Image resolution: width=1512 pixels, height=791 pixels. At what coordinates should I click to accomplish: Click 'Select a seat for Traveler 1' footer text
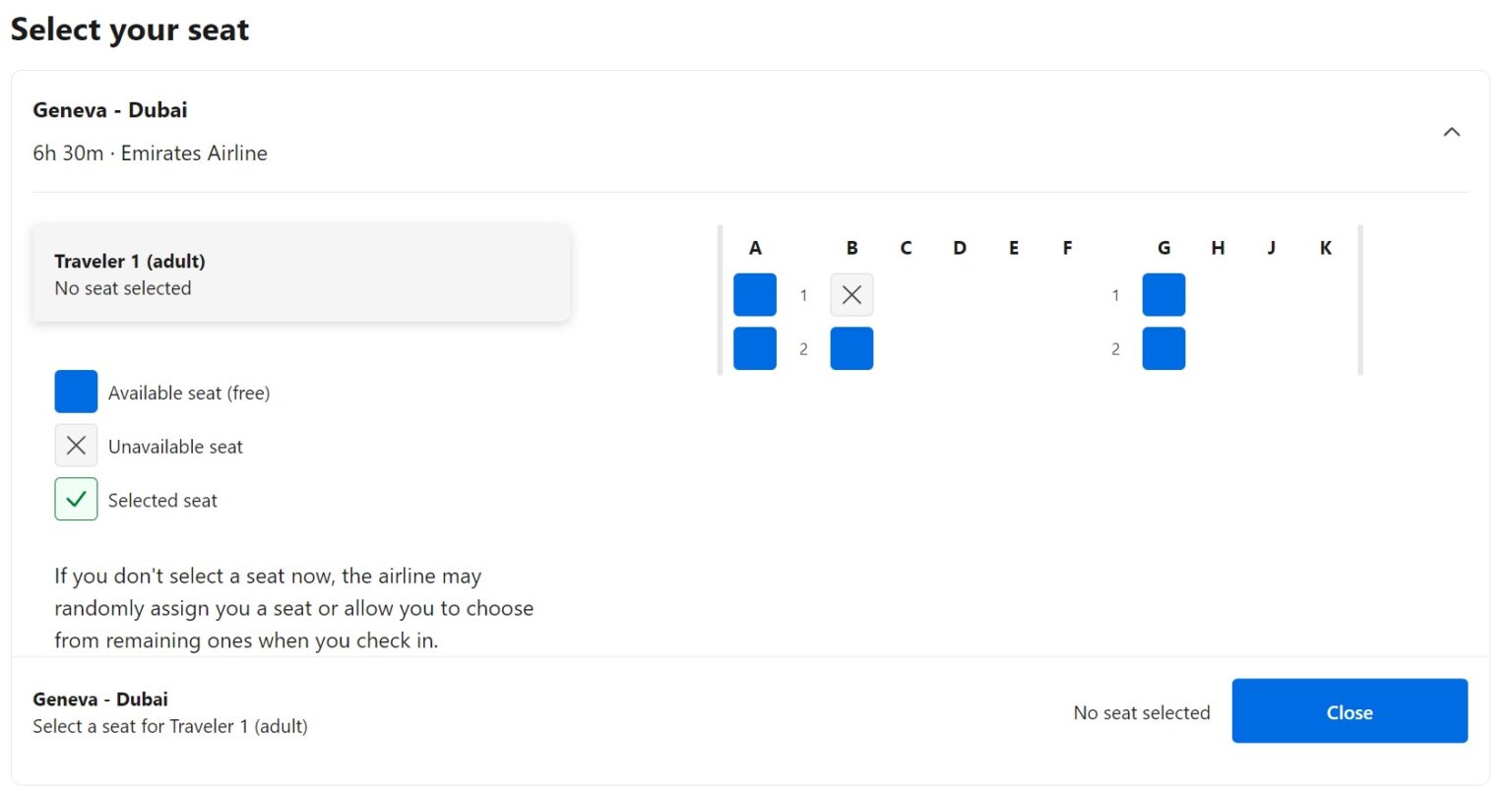[x=170, y=727]
